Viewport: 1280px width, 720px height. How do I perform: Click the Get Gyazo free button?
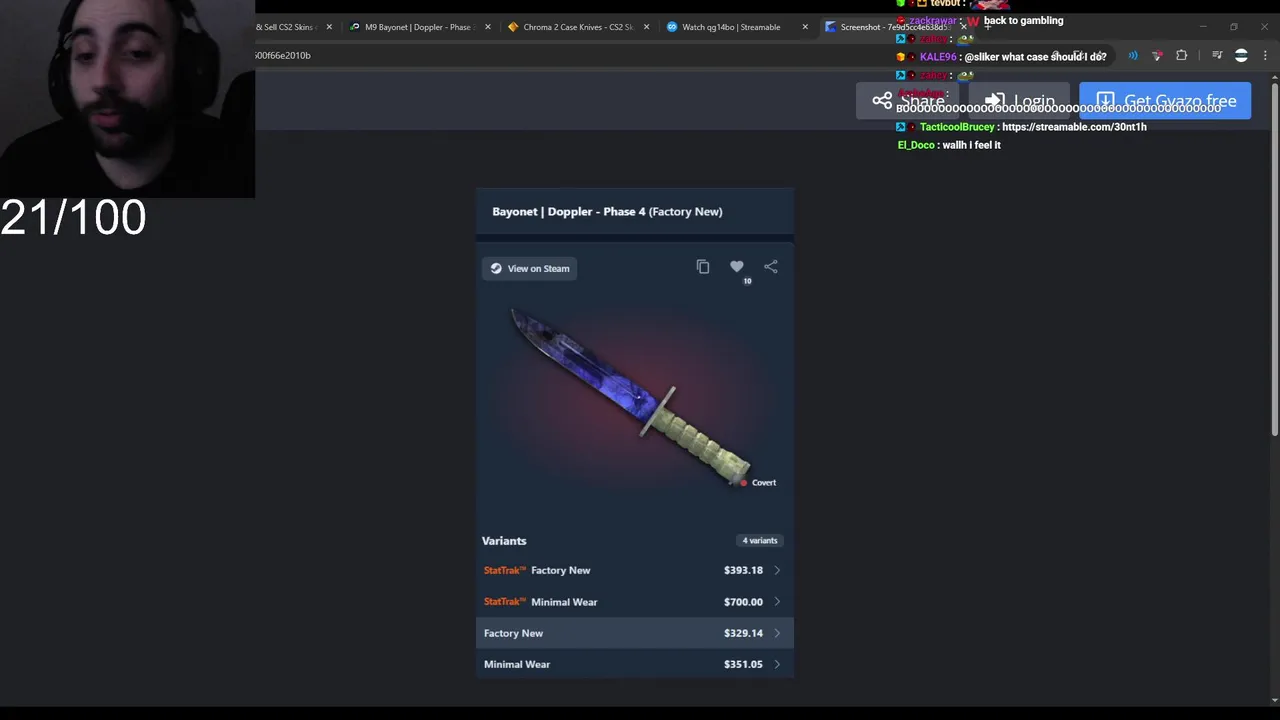point(1165,101)
